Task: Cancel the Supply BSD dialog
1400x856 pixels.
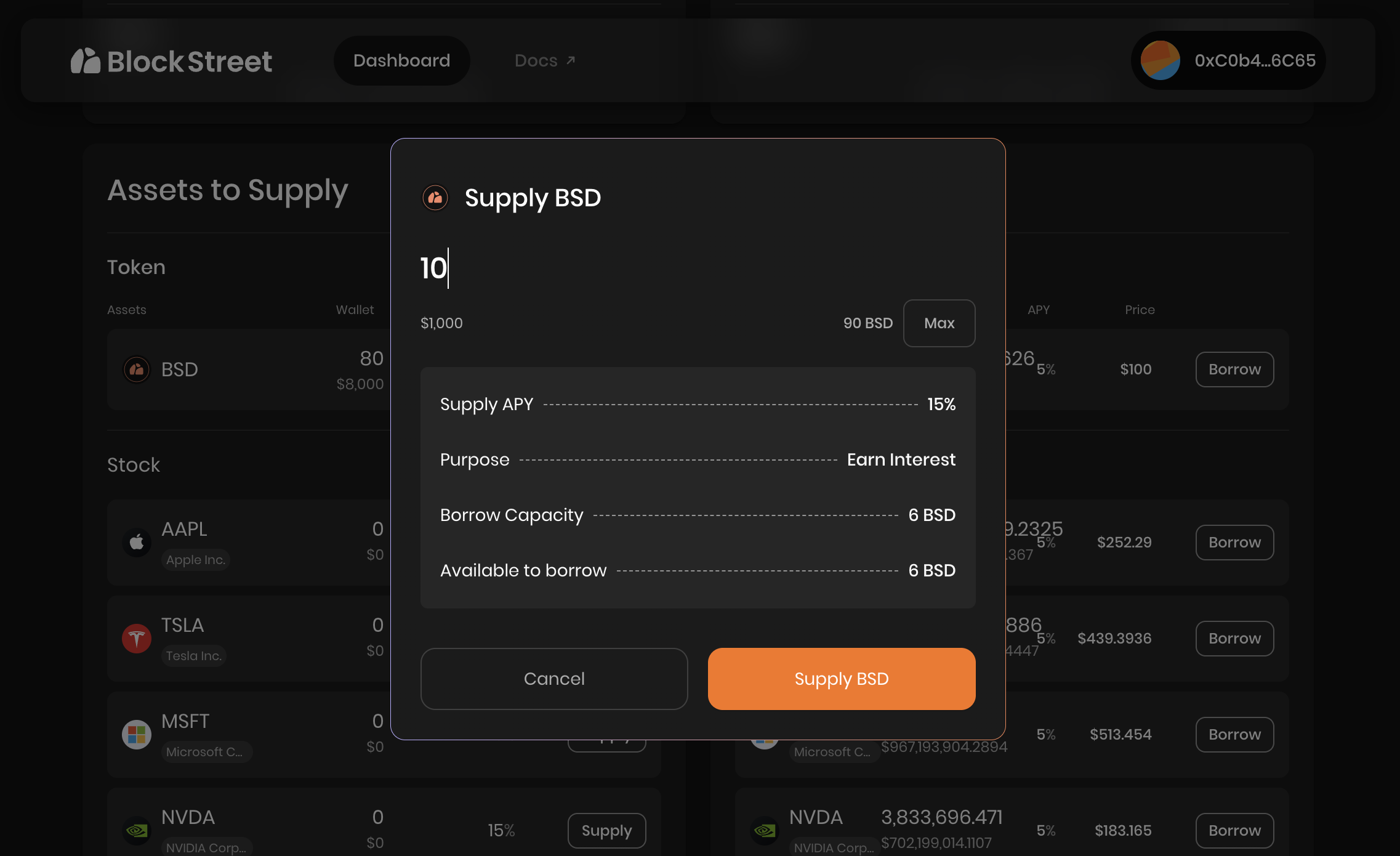Action: 554,679
